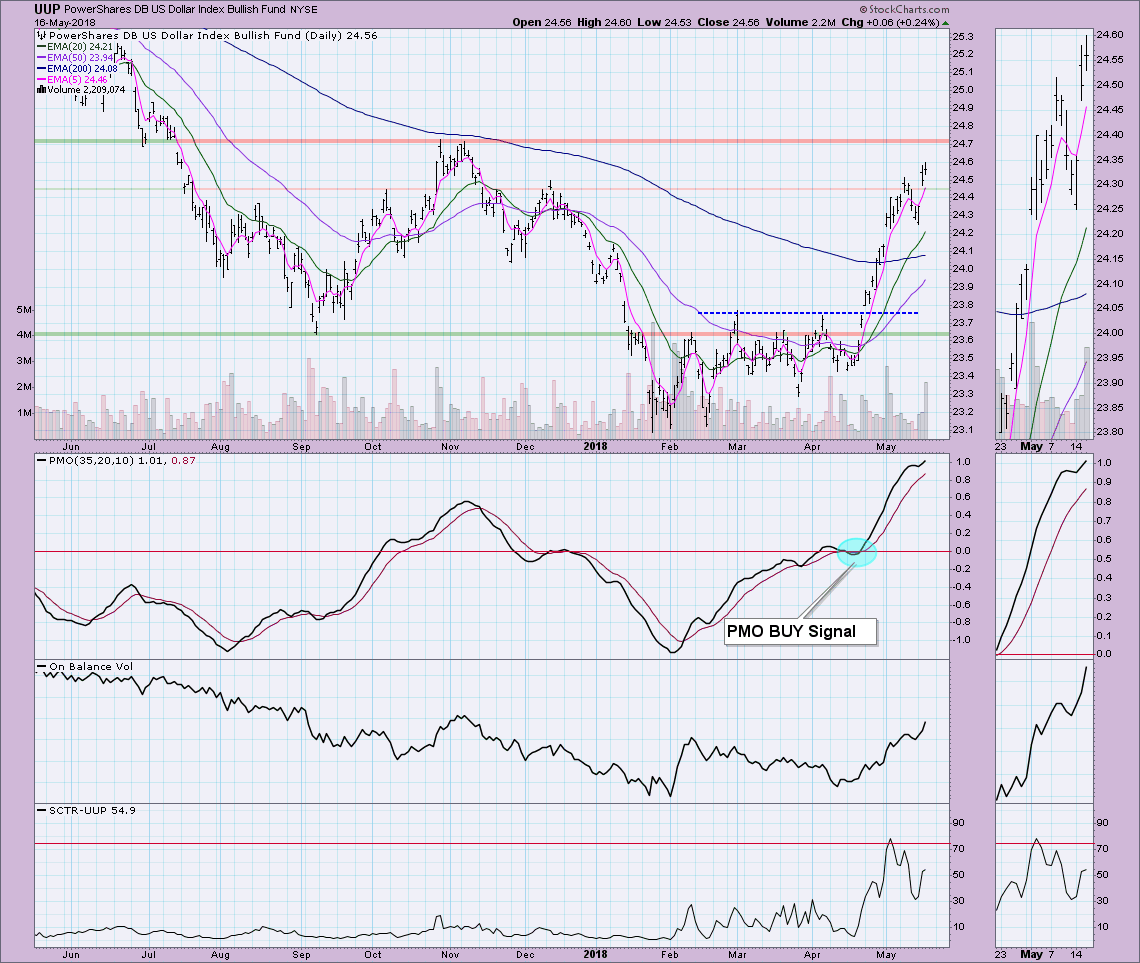Select the EMA(200) 24.08 legend entry
Viewport: 1140px width, 963px height.
point(78,68)
